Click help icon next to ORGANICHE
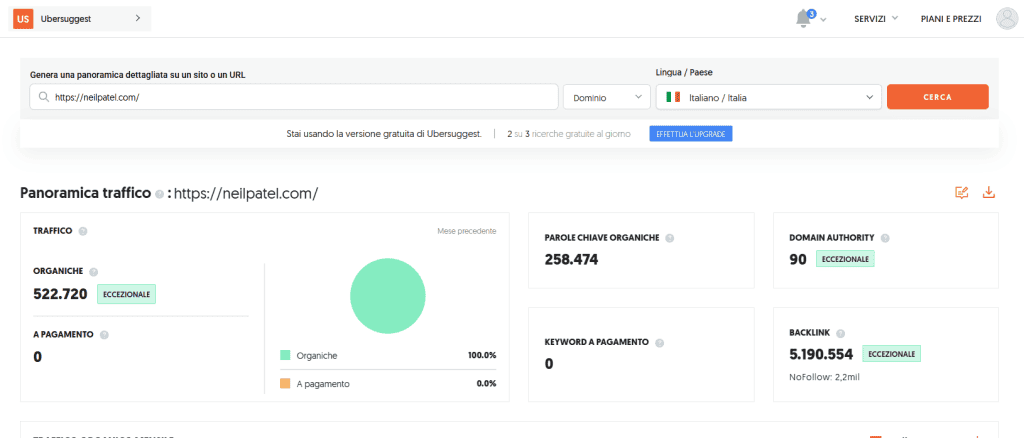Image resolution: width=1024 pixels, height=438 pixels. [x=93, y=272]
